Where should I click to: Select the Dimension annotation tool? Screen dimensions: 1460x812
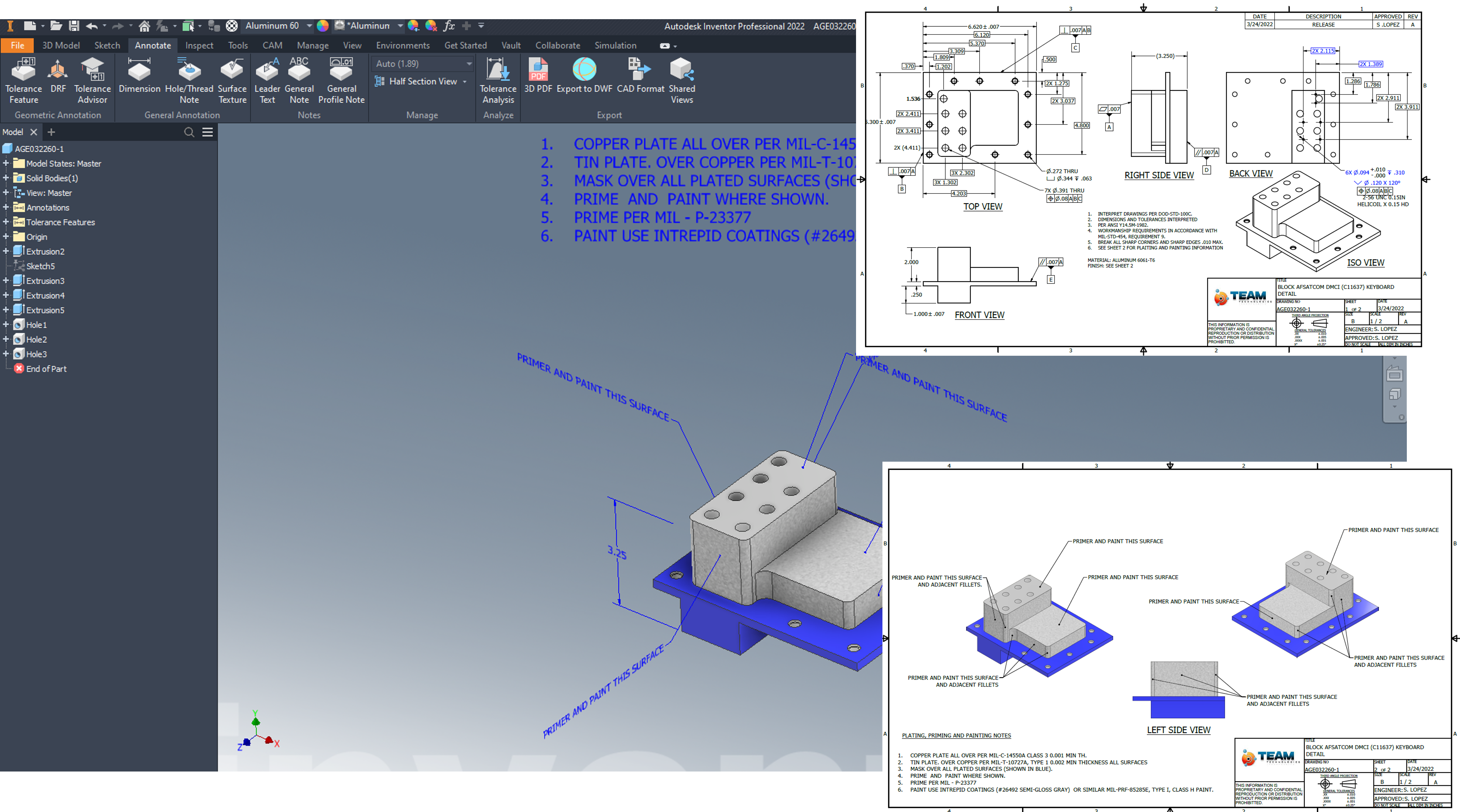(140, 75)
